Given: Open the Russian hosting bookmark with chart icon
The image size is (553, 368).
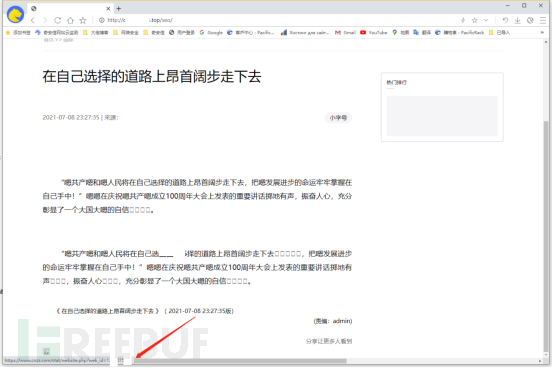Looking at the screenshot, I should [305, 32].
